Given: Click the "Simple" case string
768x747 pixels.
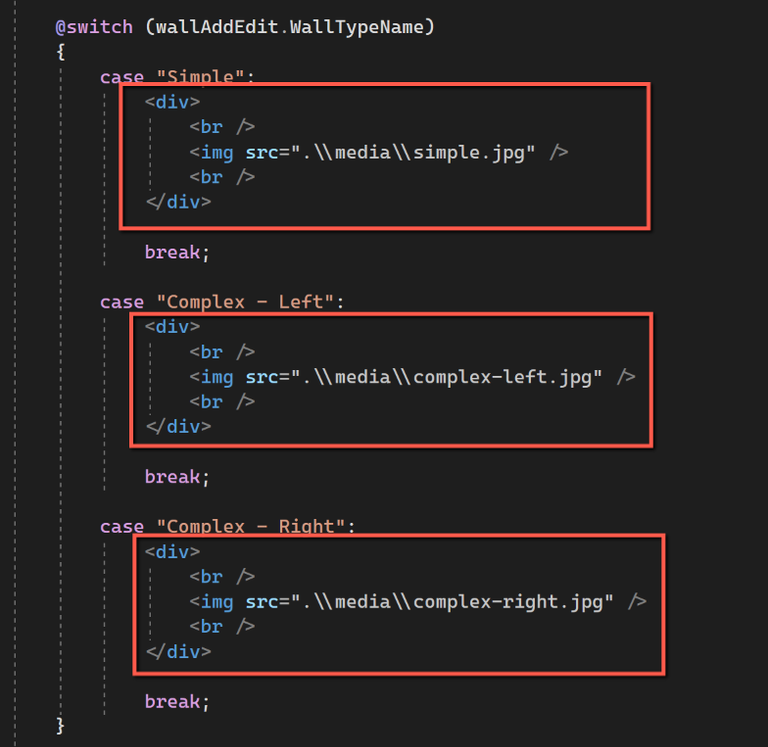Looking at the screenshot, I should 201,76.
